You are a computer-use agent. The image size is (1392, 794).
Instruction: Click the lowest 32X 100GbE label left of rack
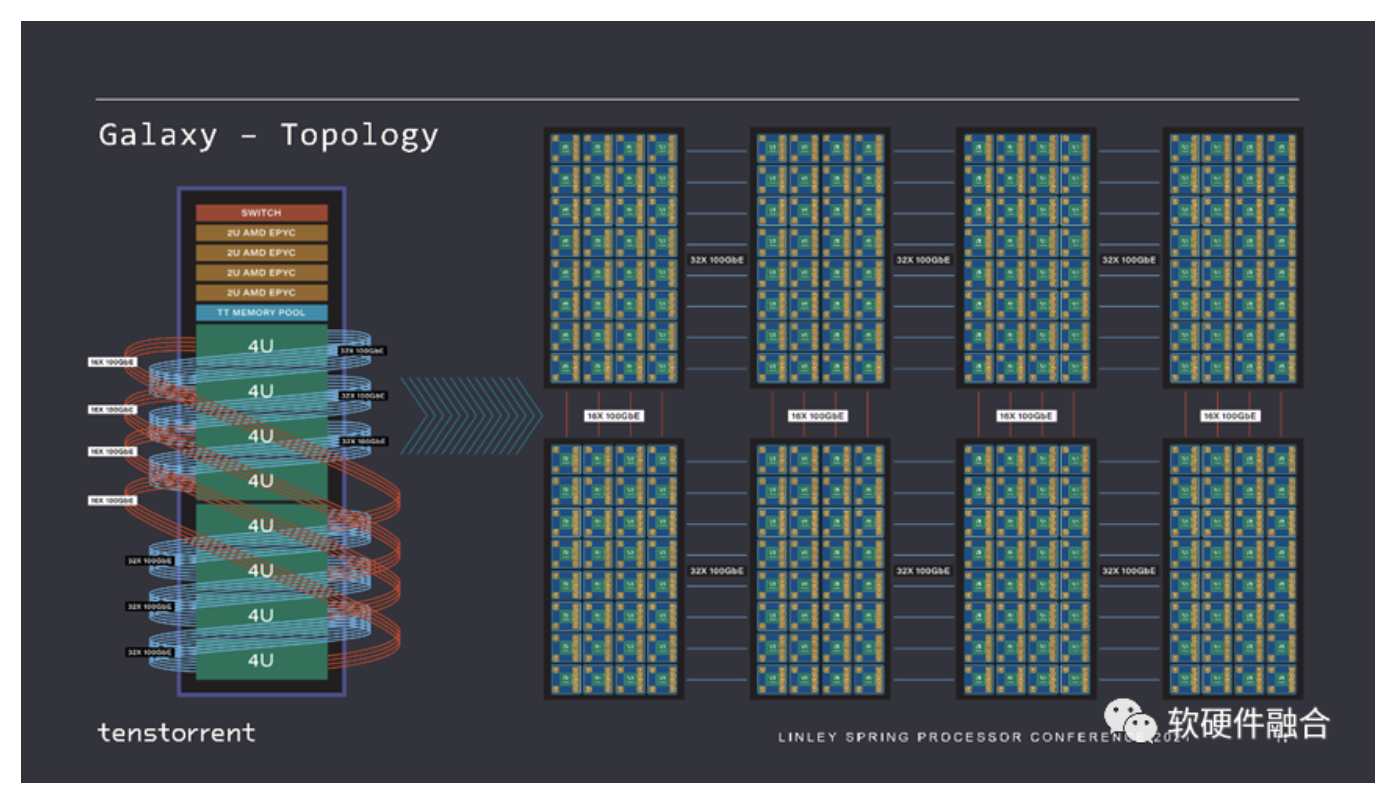coord(149,652)
